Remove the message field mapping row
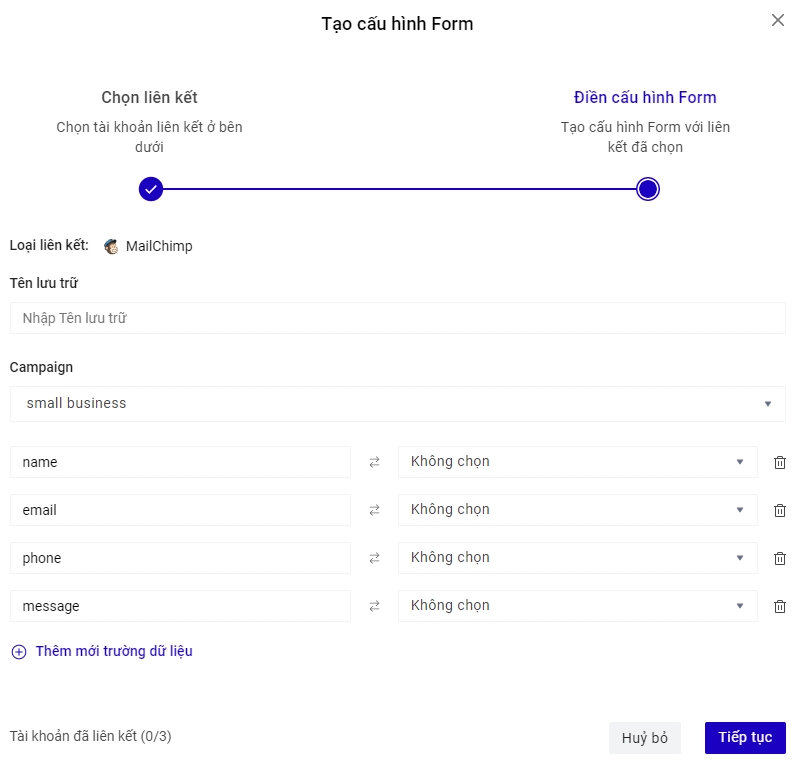 click(x=780, y=606)
